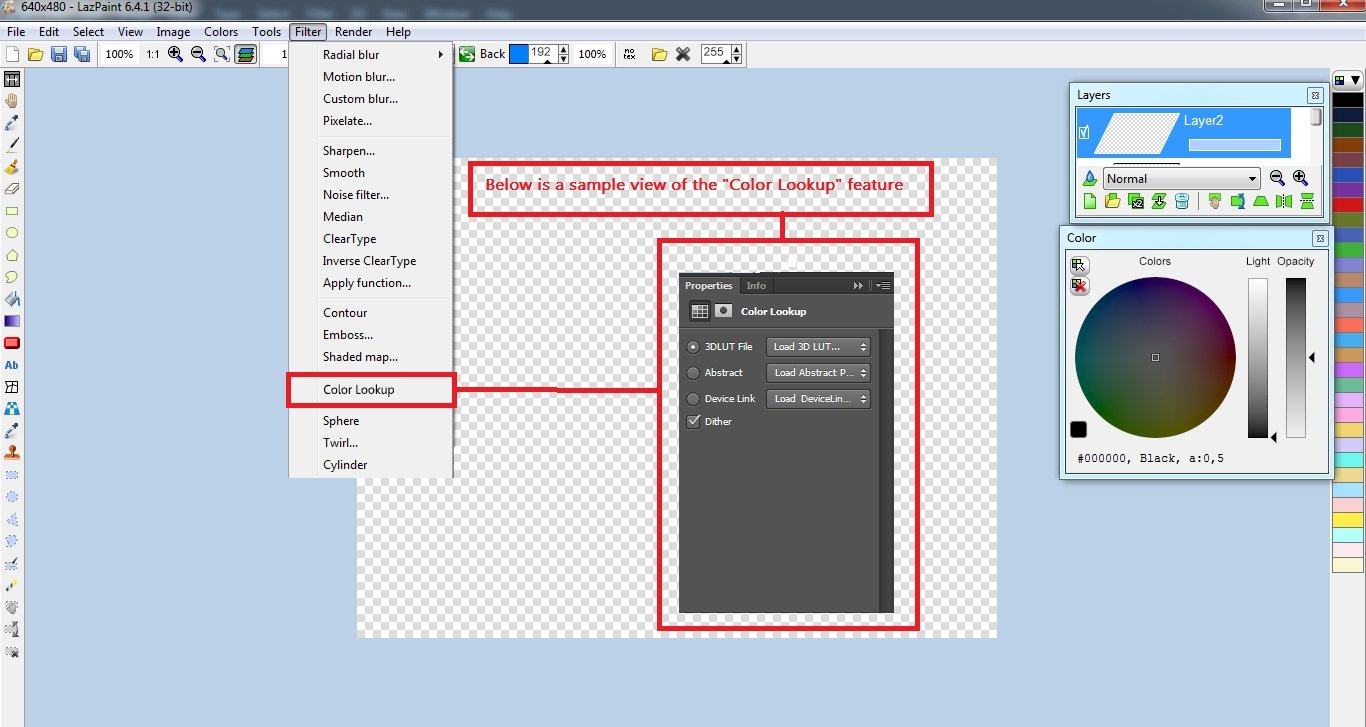Select the Hand tool

tap(12, 101)
